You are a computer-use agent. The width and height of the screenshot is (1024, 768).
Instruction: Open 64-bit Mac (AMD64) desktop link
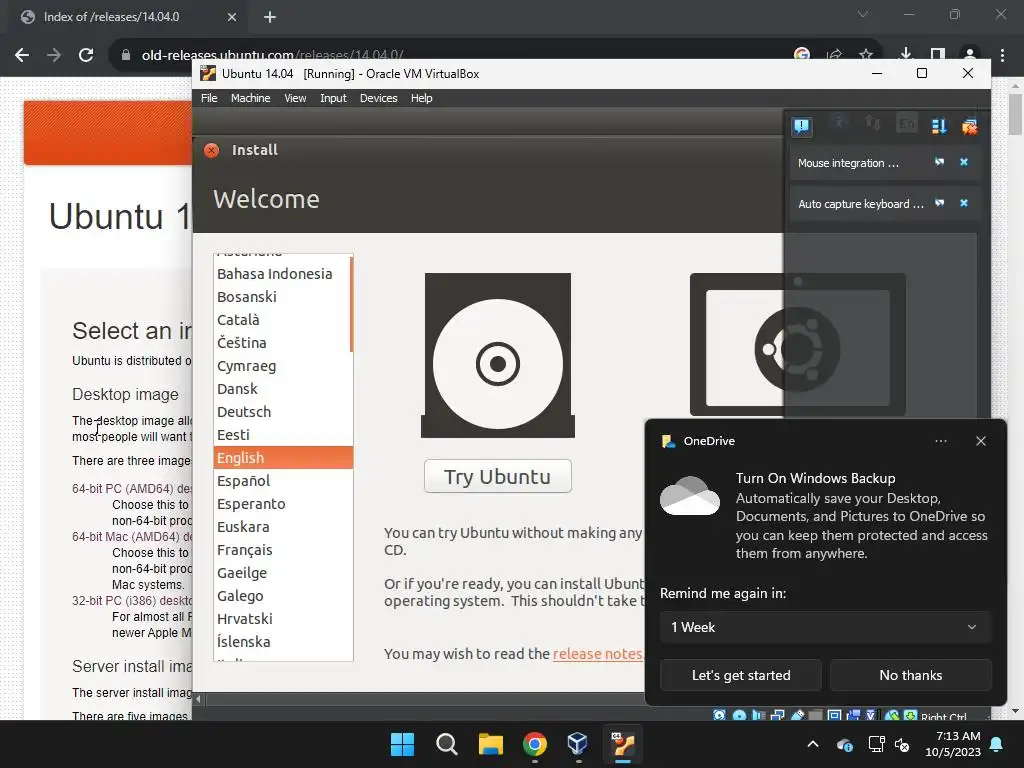click(x=133, y=537)
